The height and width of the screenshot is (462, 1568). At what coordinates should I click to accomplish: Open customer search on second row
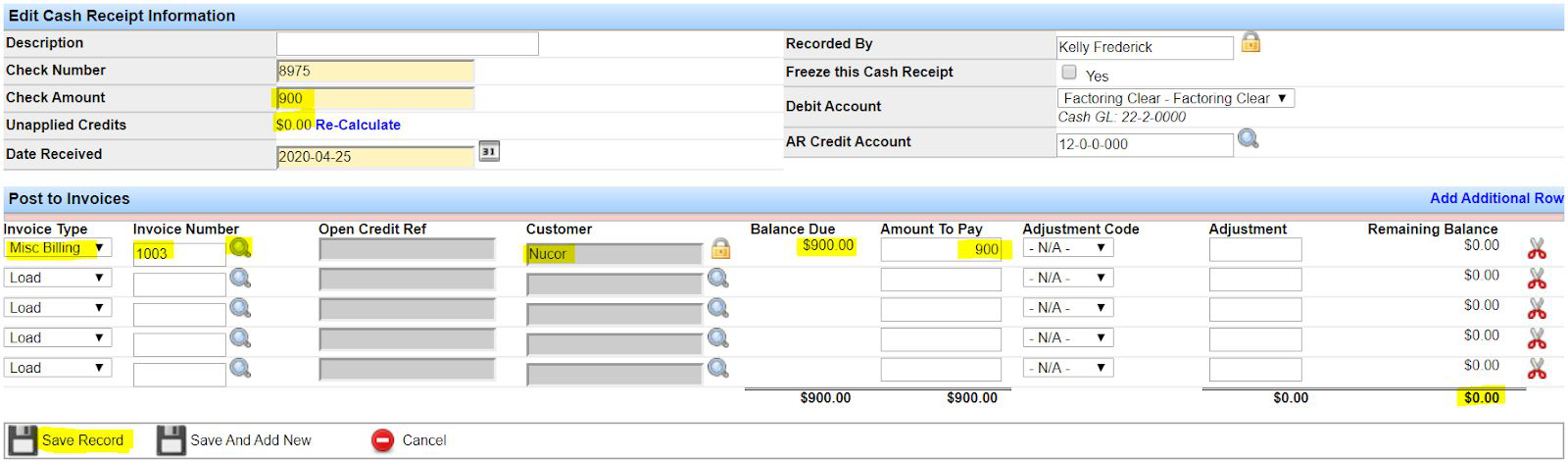coord(718,279)
